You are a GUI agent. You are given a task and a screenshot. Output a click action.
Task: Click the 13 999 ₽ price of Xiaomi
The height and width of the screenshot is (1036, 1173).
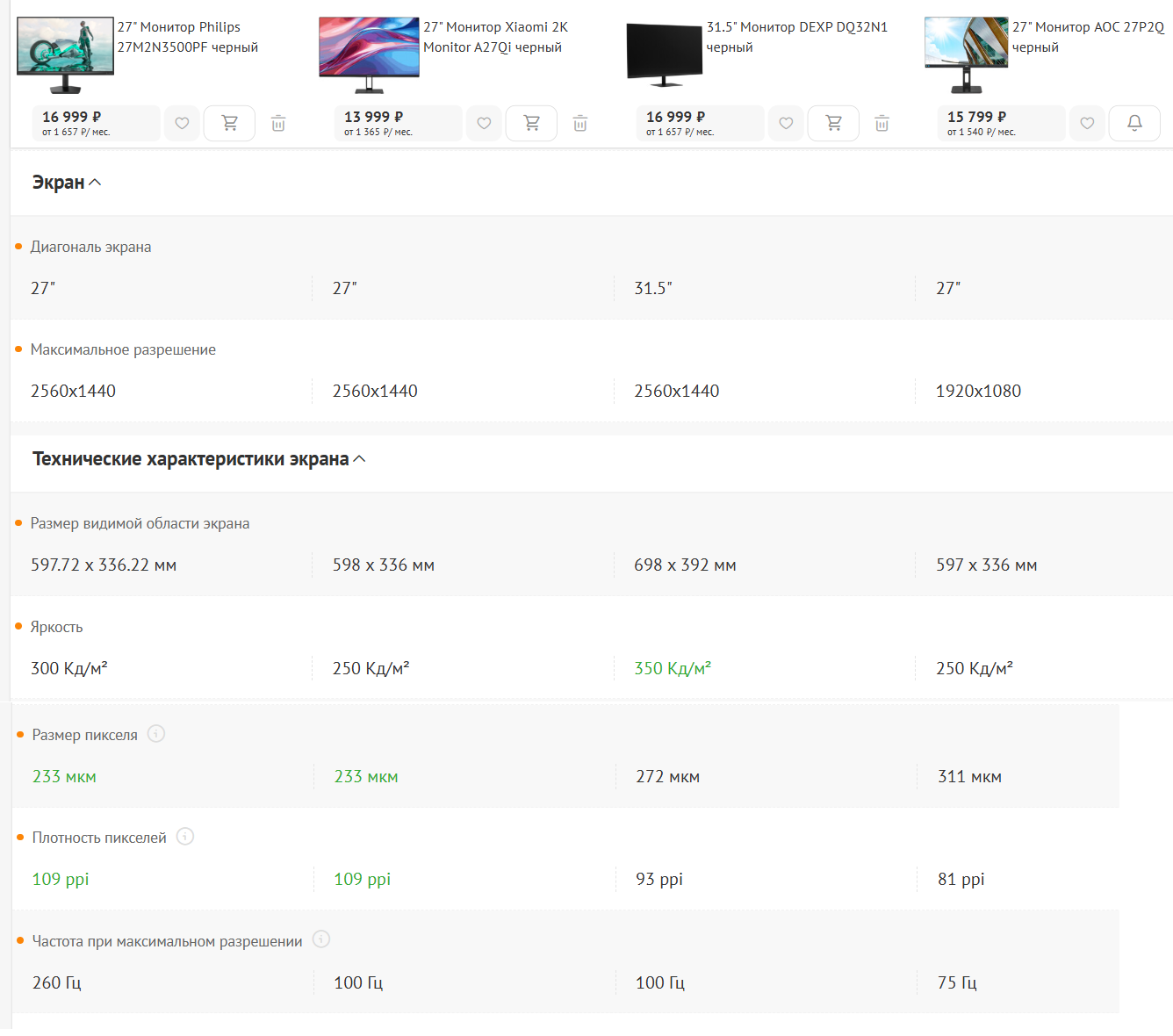click(x=374, y=117)
